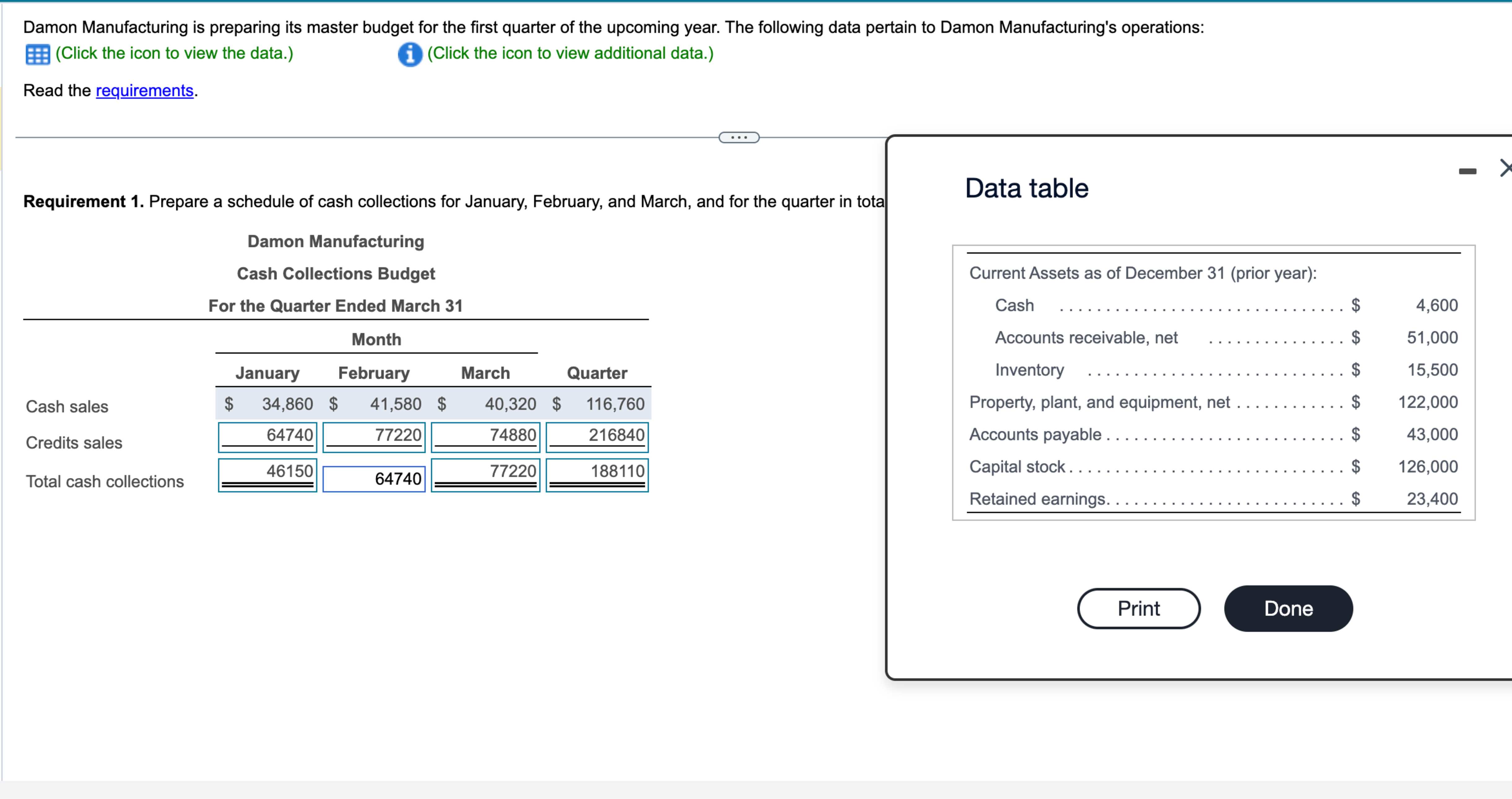Click the 'Credits sales' row label
Viewport: 1512px width, 799px height.
click(x=74, y=443)
